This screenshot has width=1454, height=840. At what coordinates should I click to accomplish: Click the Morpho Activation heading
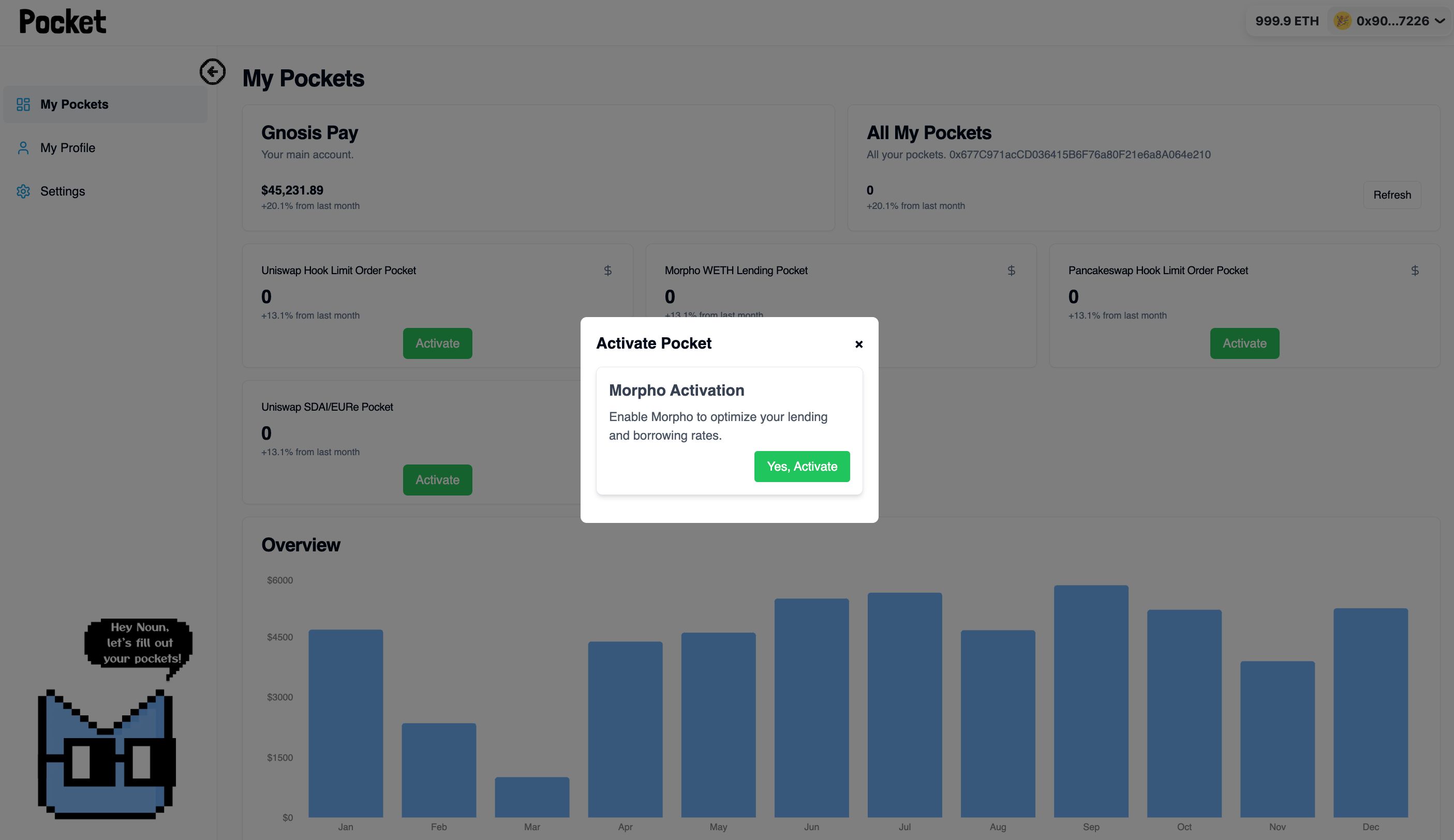(x=676, y=391)
